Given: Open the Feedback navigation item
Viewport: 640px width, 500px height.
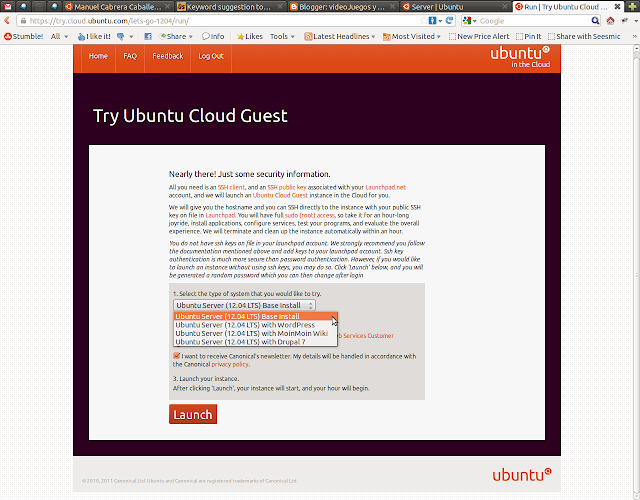Looking at the screenshot, I should pos(168,56).
